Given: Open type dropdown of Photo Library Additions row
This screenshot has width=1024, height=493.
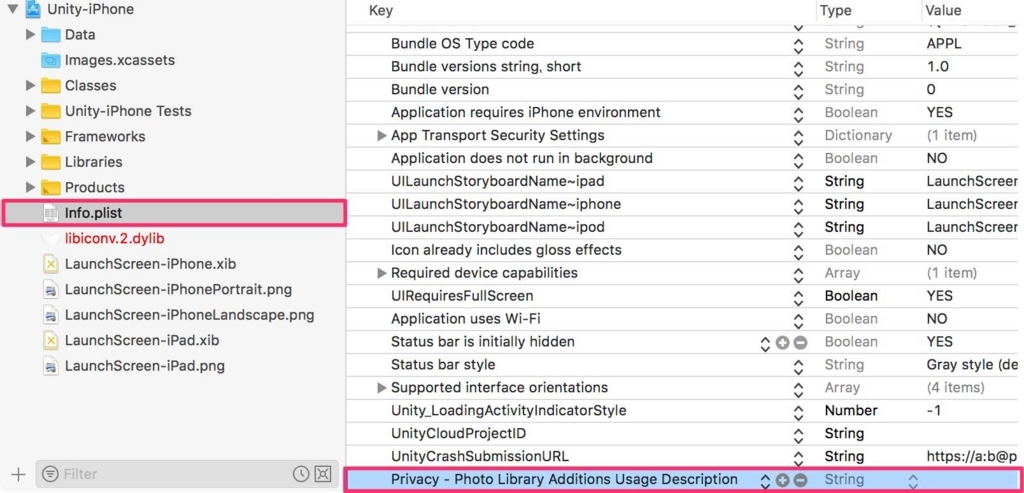Looking at the screenshot, I should (912, 481).
